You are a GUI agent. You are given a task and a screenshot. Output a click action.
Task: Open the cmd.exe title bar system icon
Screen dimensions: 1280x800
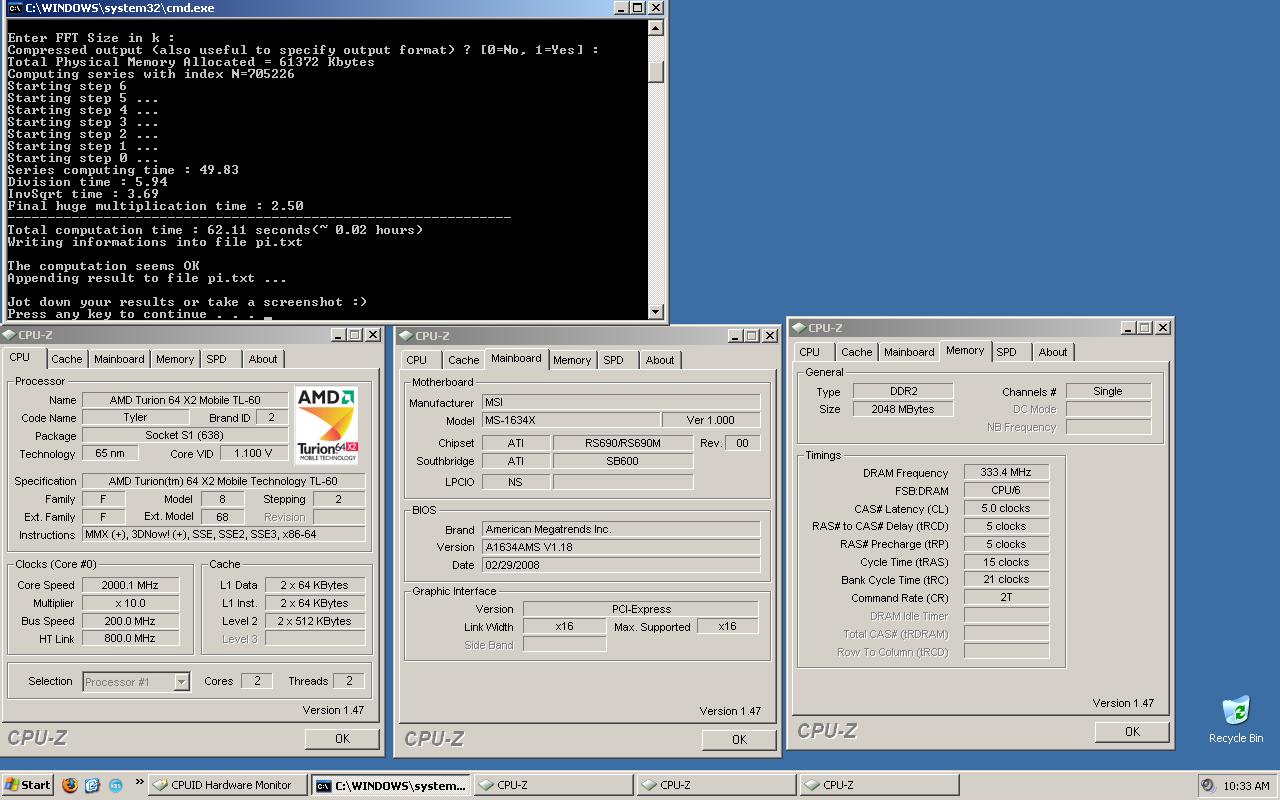click(15, 7)
